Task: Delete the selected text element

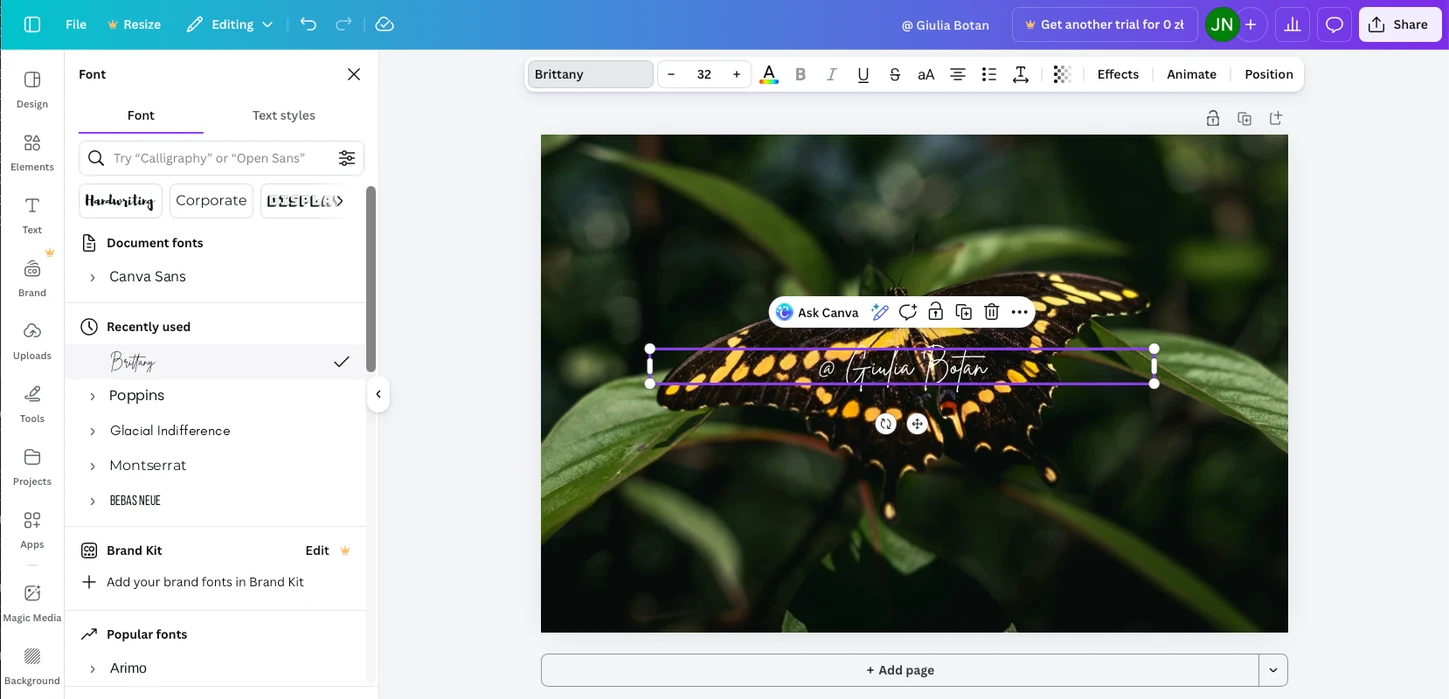Action: point(991,311)
